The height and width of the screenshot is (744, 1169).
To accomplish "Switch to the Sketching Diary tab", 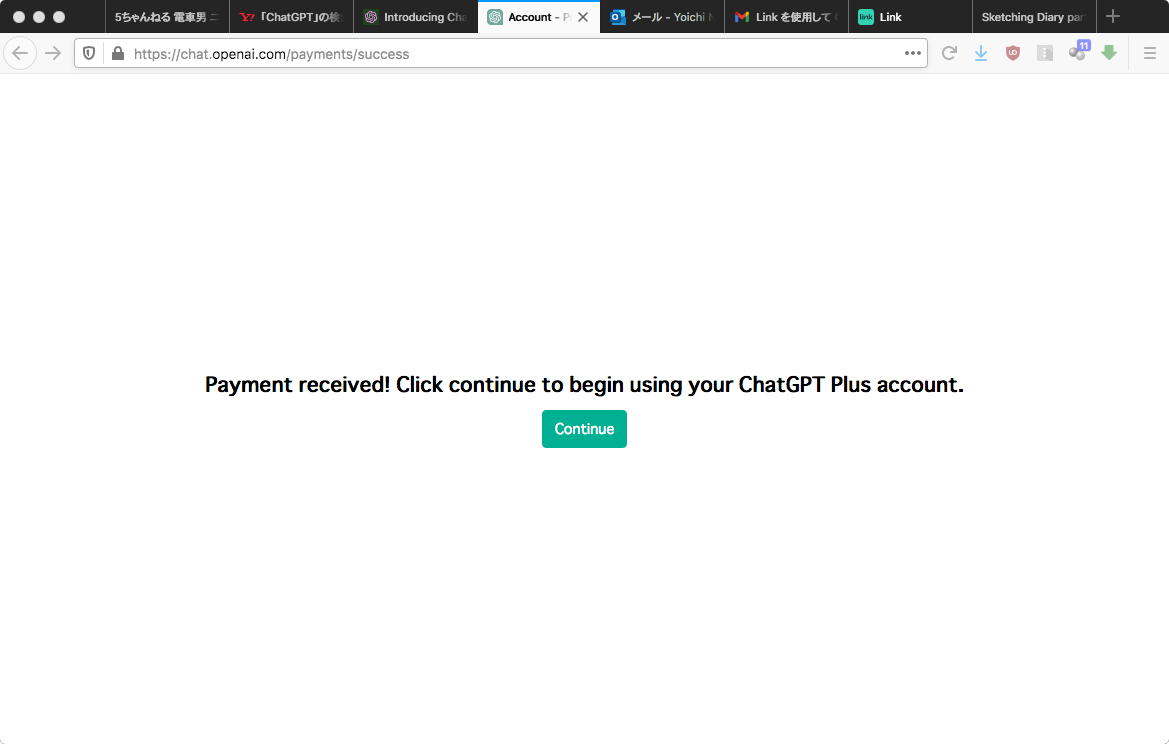I will (x=1034, y=17).
